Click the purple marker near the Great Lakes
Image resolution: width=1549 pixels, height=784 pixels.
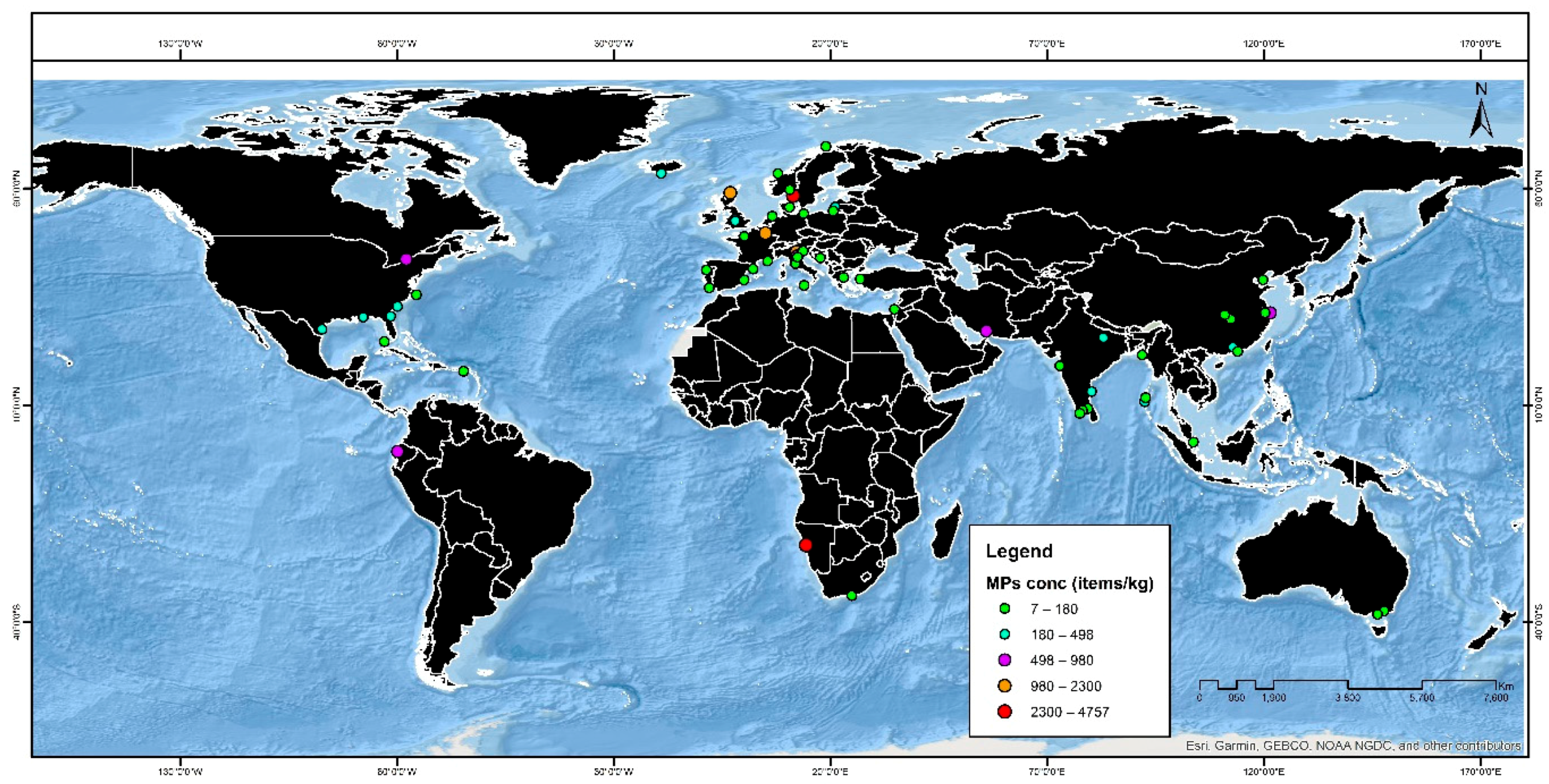tap(406, 259)
